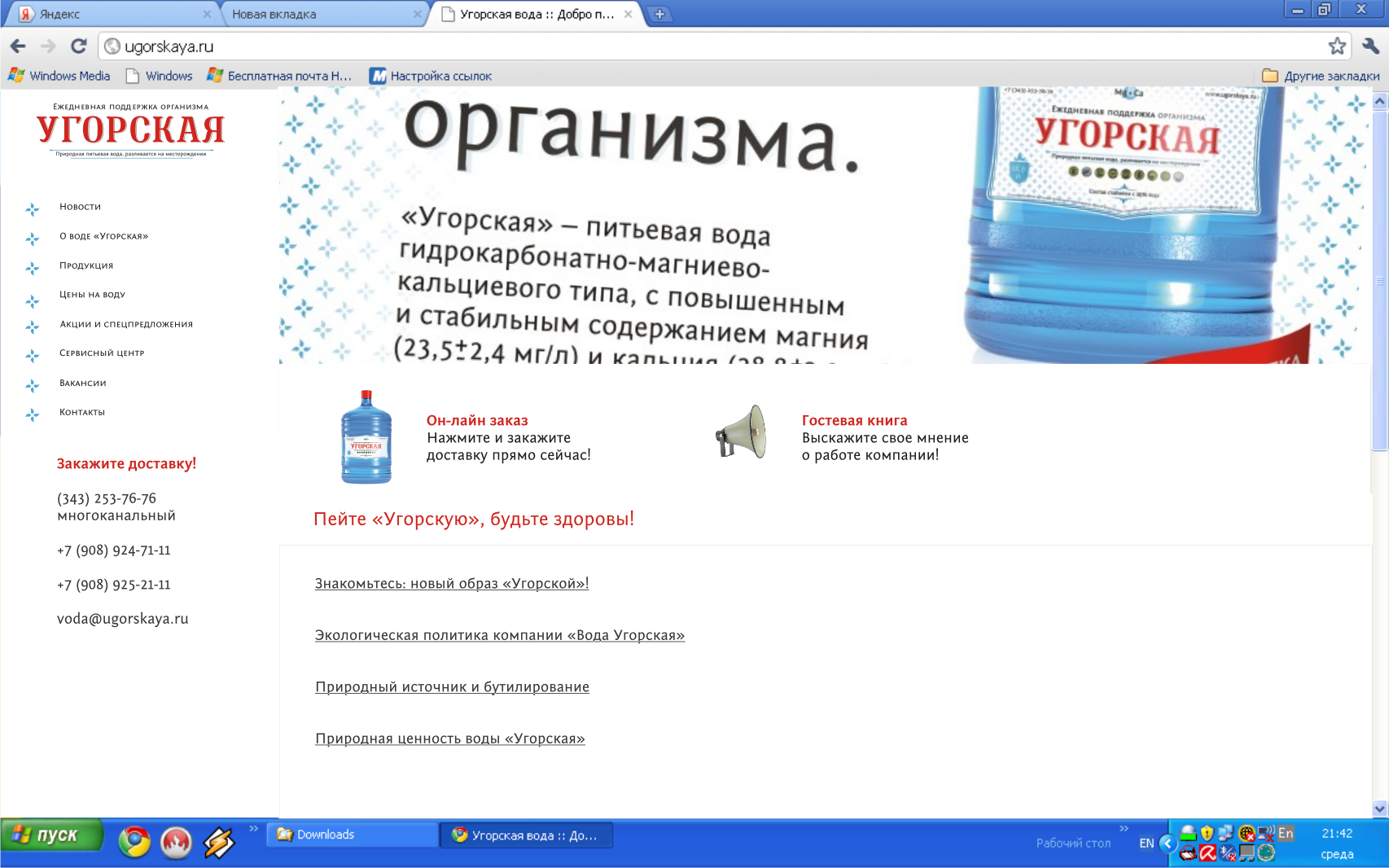Open the Новости menu item

[80, 207]
